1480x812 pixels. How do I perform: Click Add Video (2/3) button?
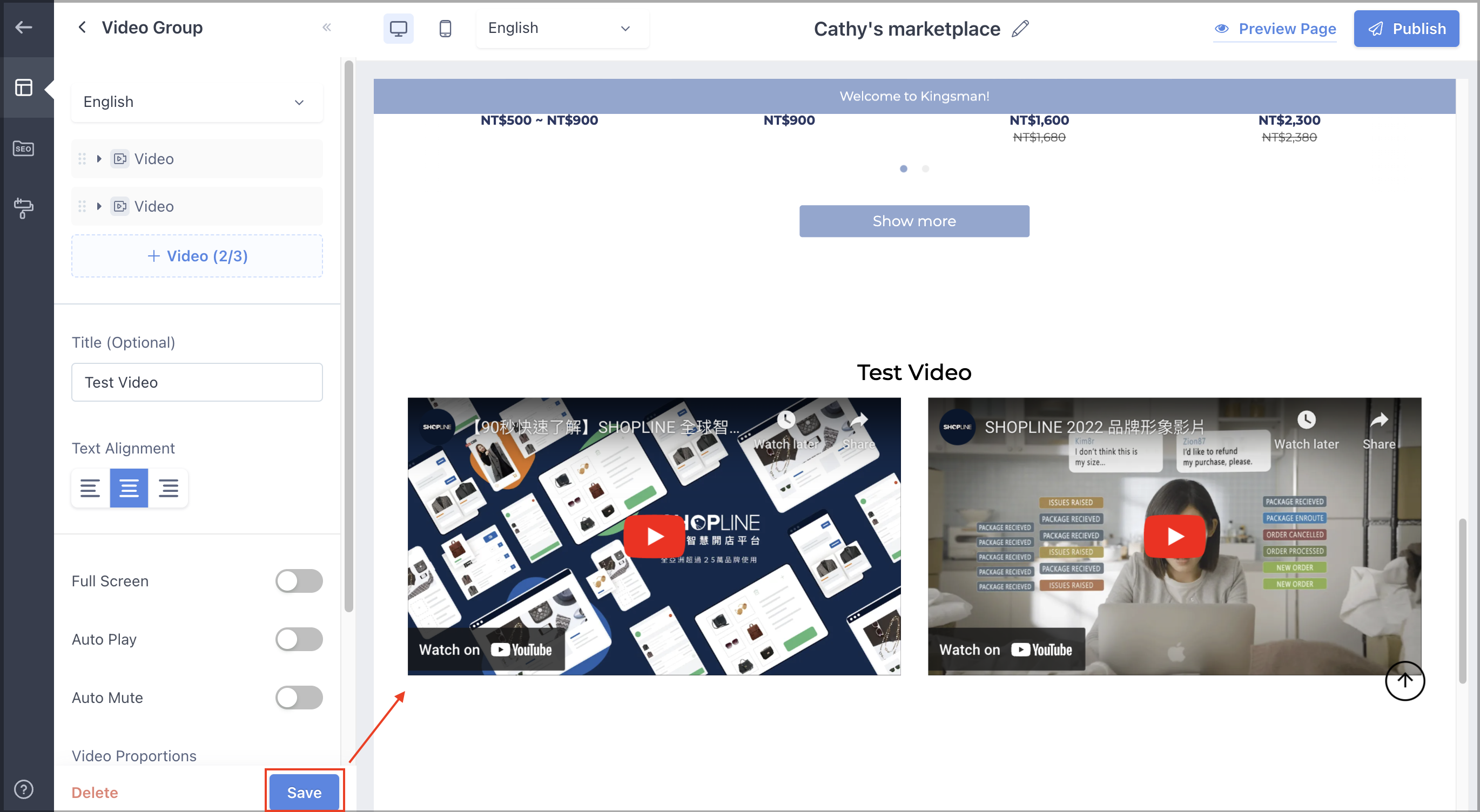tap(197, 256)
